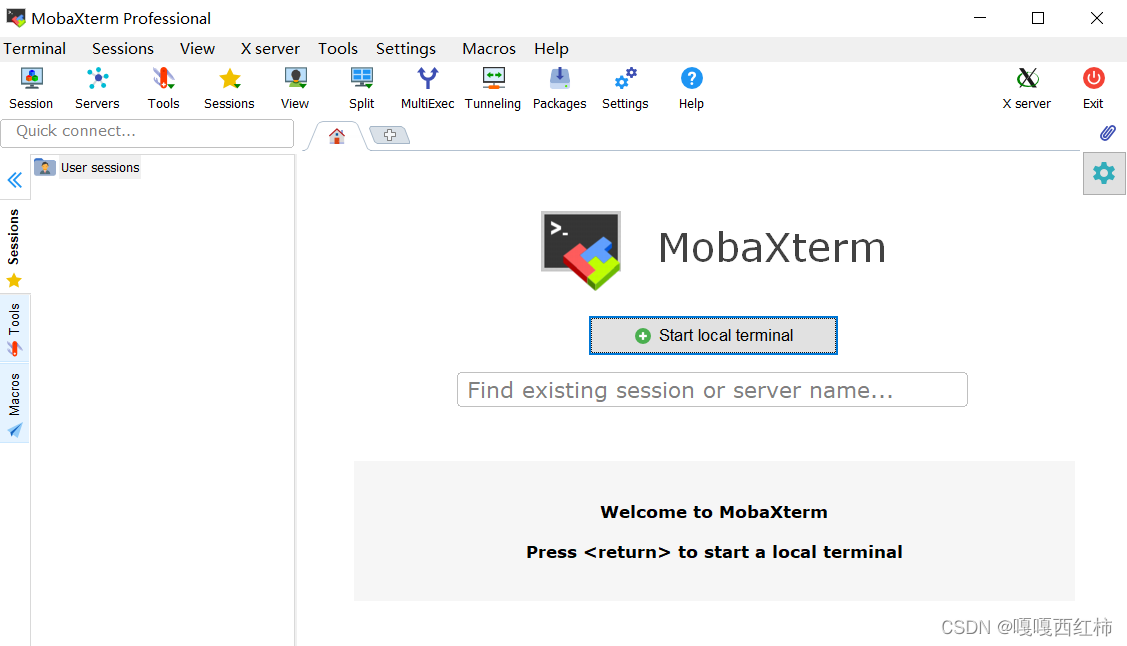
Task: Close the MobaXterm window
Action: pos(1097,18)
